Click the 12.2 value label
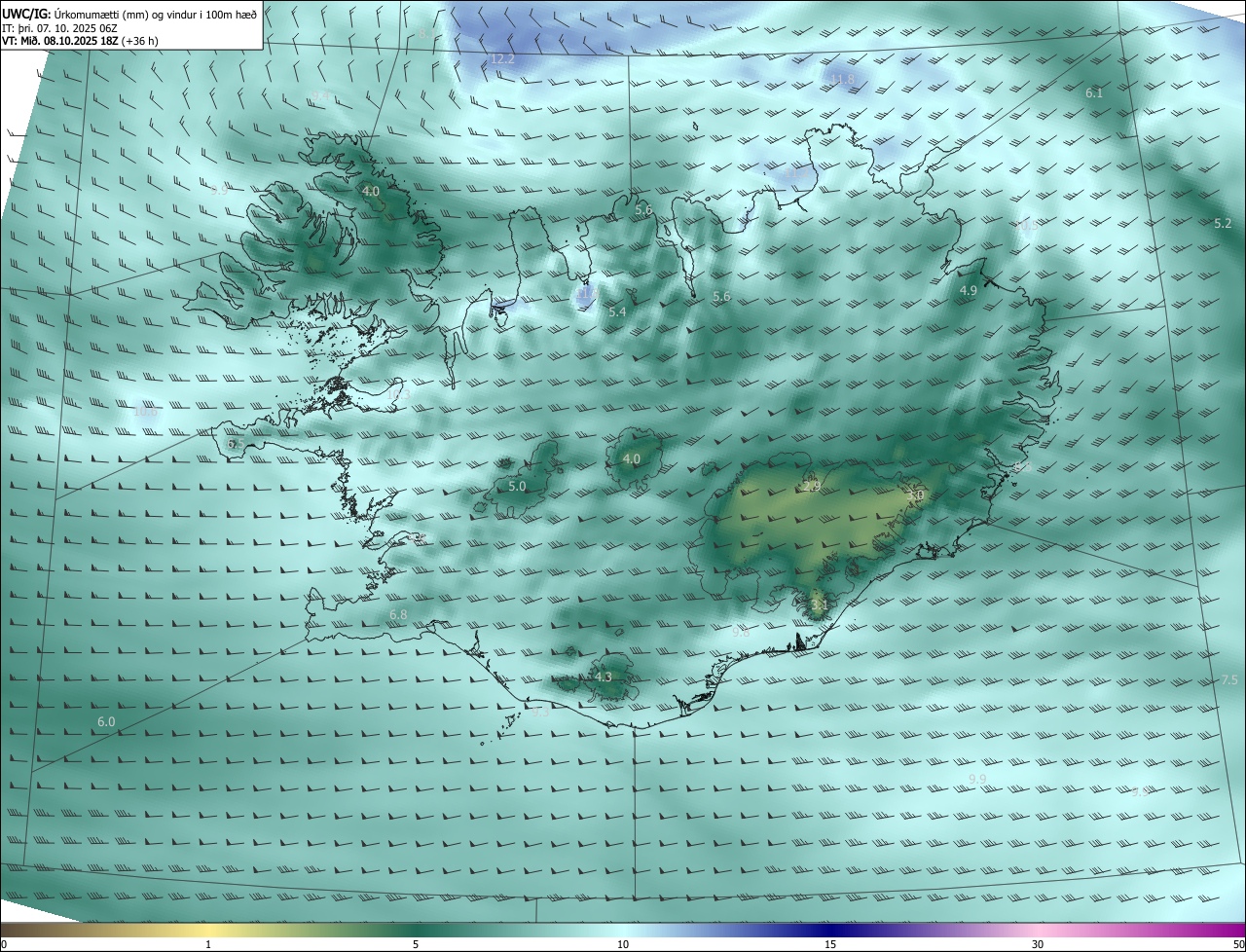 [502, 59]
